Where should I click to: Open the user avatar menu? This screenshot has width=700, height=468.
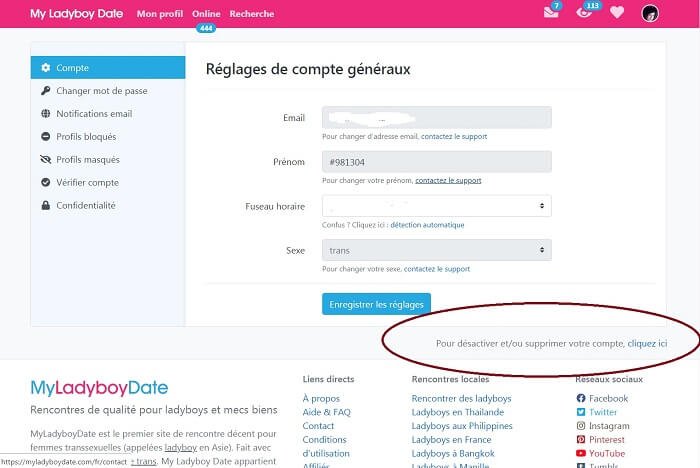pyautogui.click(x=650, y=13)
